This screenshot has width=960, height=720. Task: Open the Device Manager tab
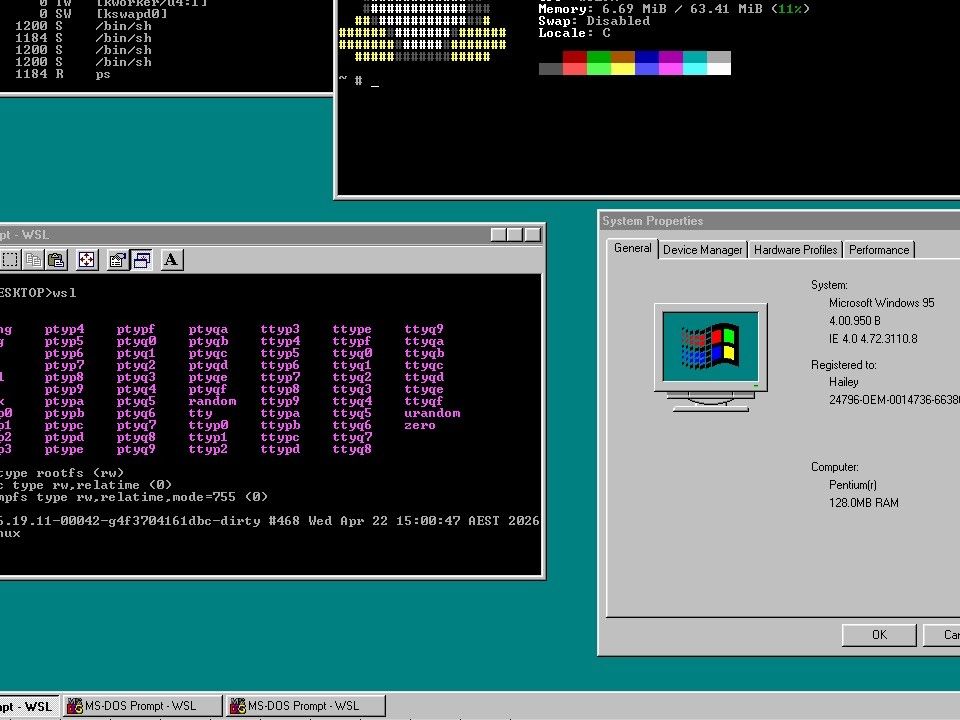702,250
